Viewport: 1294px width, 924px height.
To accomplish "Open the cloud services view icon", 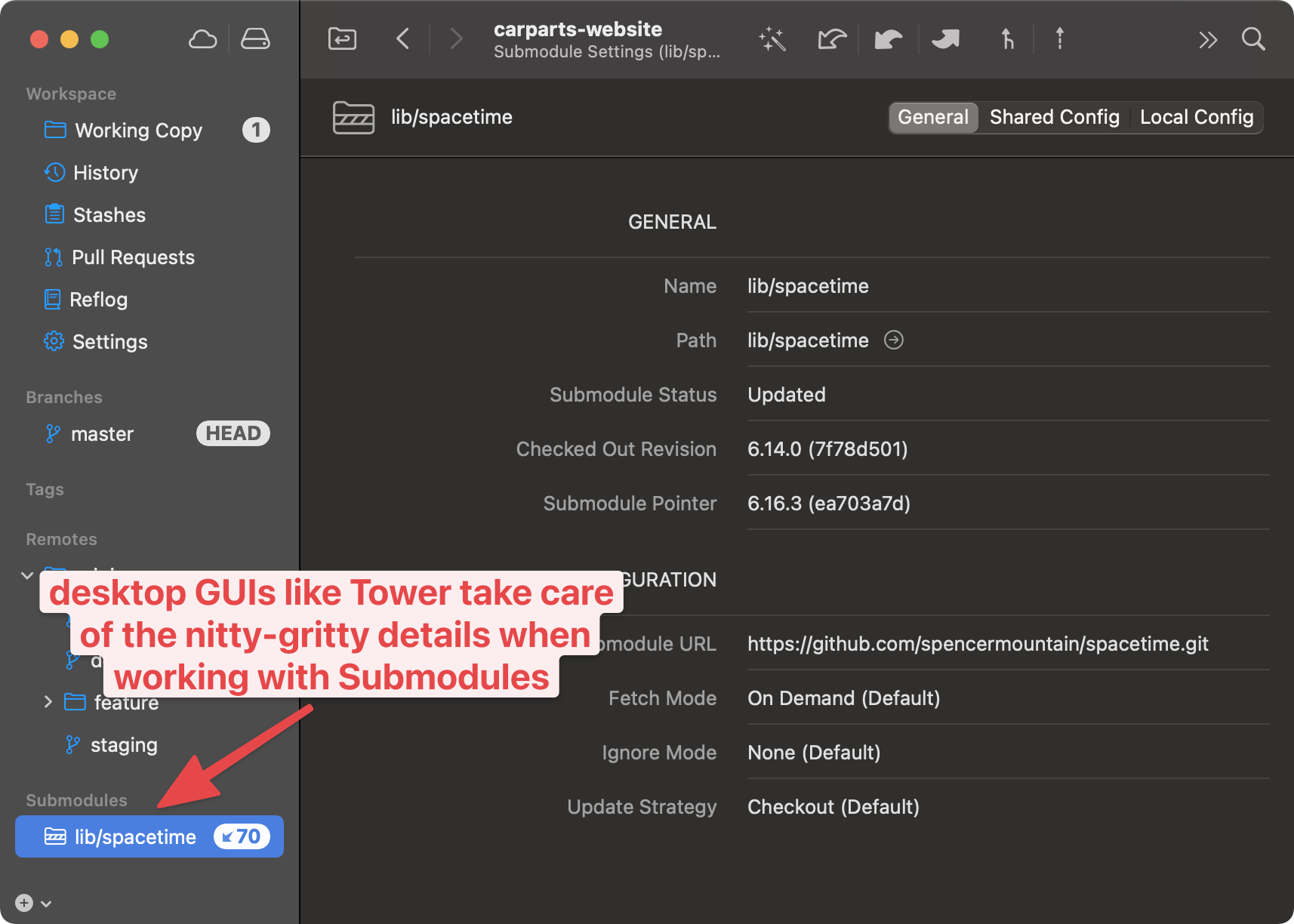I will [x=202, y=39].
